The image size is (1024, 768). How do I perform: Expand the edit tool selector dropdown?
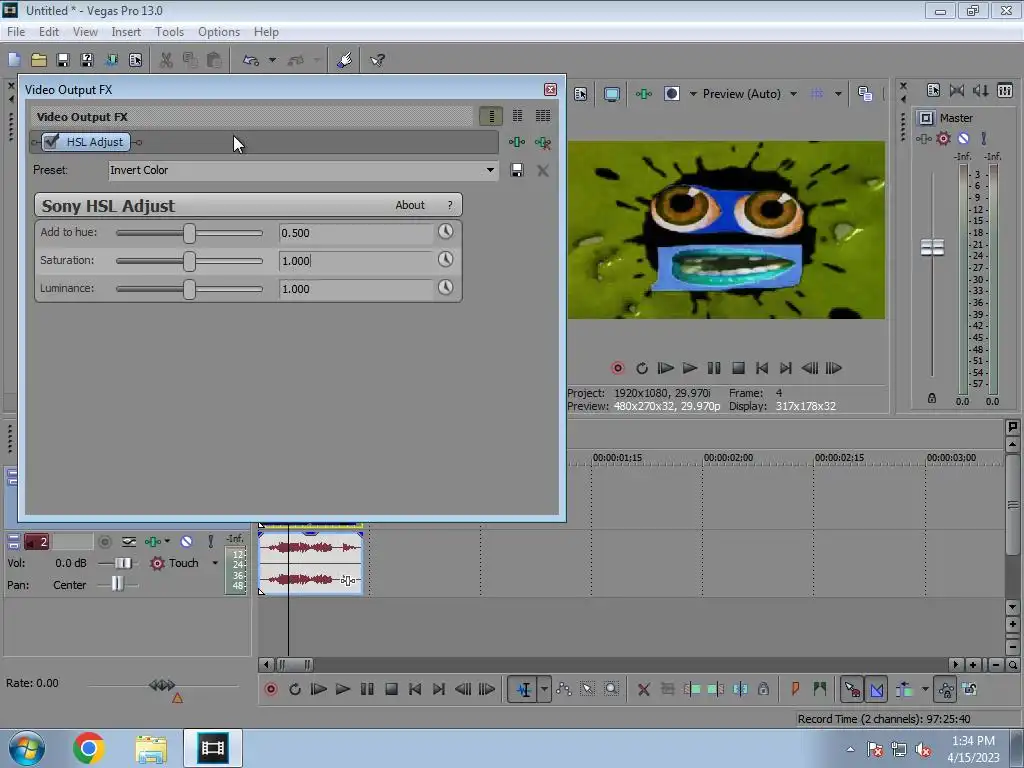pyautogui.click(x=544, y=689)
